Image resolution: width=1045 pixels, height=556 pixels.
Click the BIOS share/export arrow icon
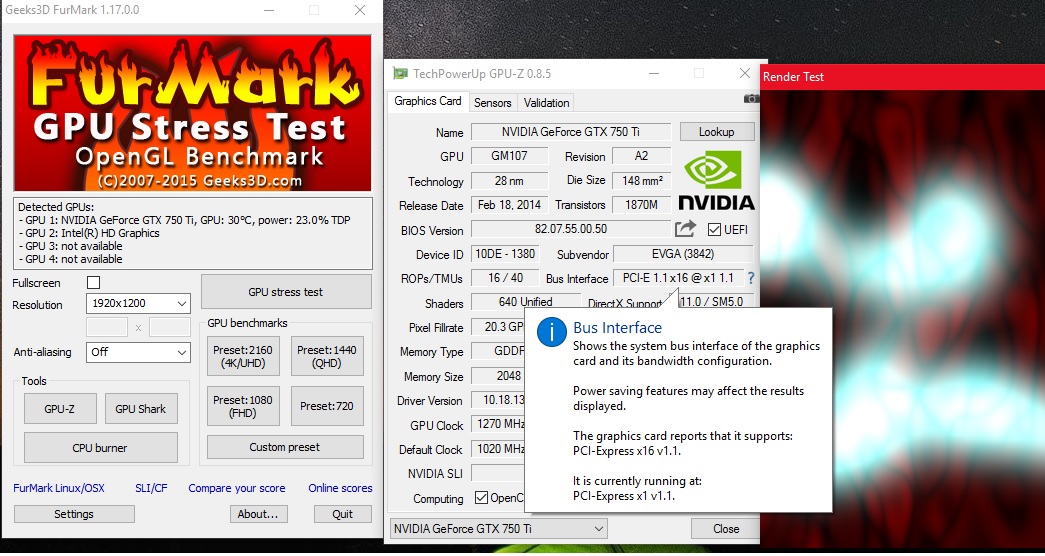[685, 229]
